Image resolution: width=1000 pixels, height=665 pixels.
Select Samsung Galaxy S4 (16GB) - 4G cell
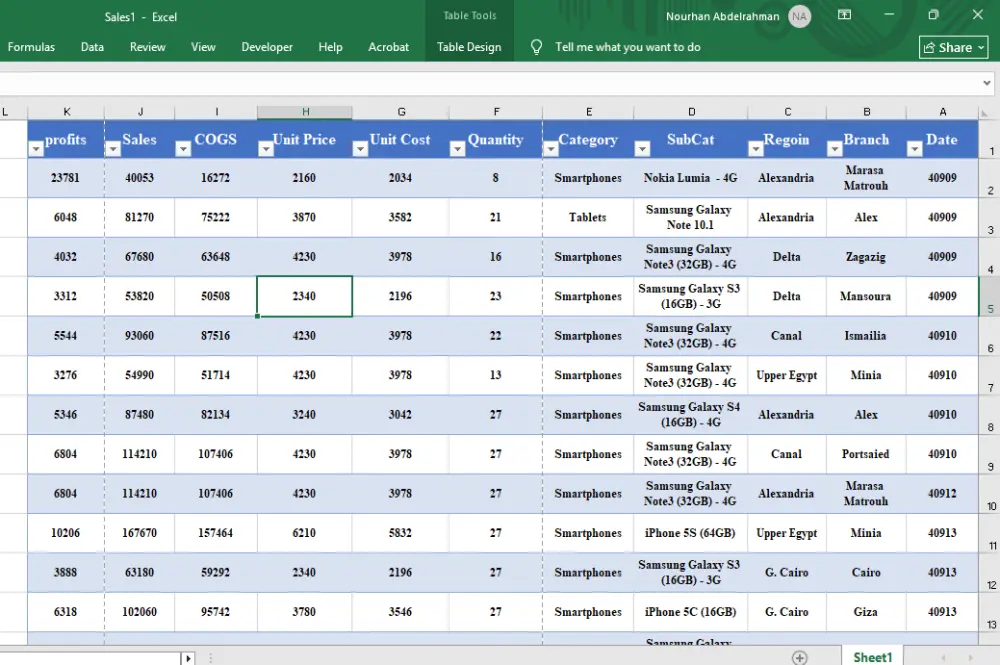pos(691,414)
